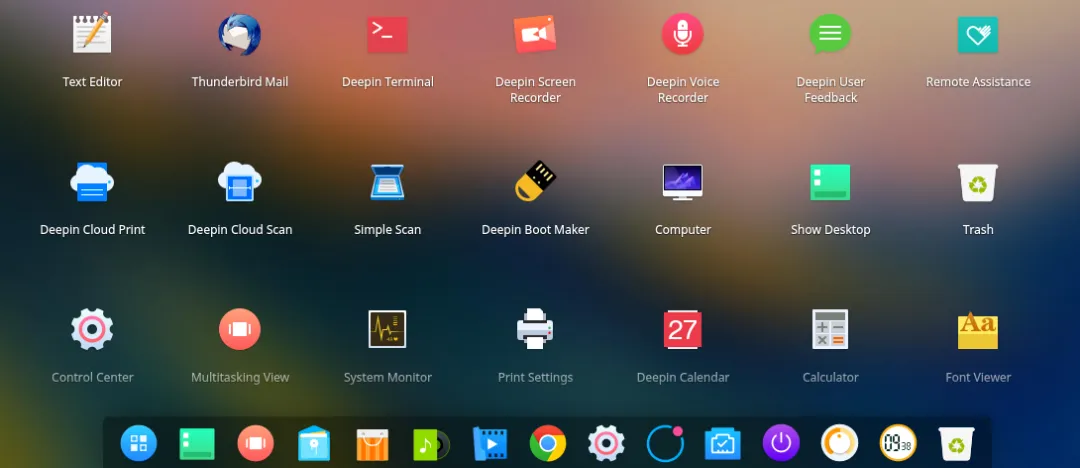Open Deepin Screen Recorder

pos(535,34)
